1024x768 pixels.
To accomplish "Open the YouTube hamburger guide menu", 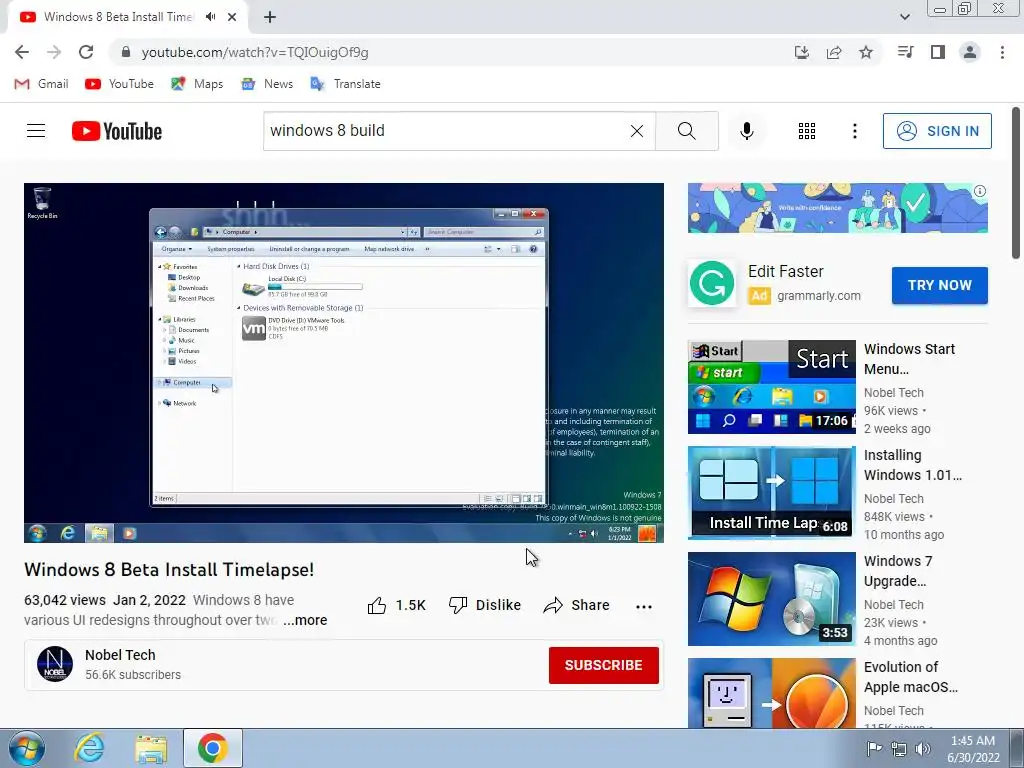I will (36, 131).
